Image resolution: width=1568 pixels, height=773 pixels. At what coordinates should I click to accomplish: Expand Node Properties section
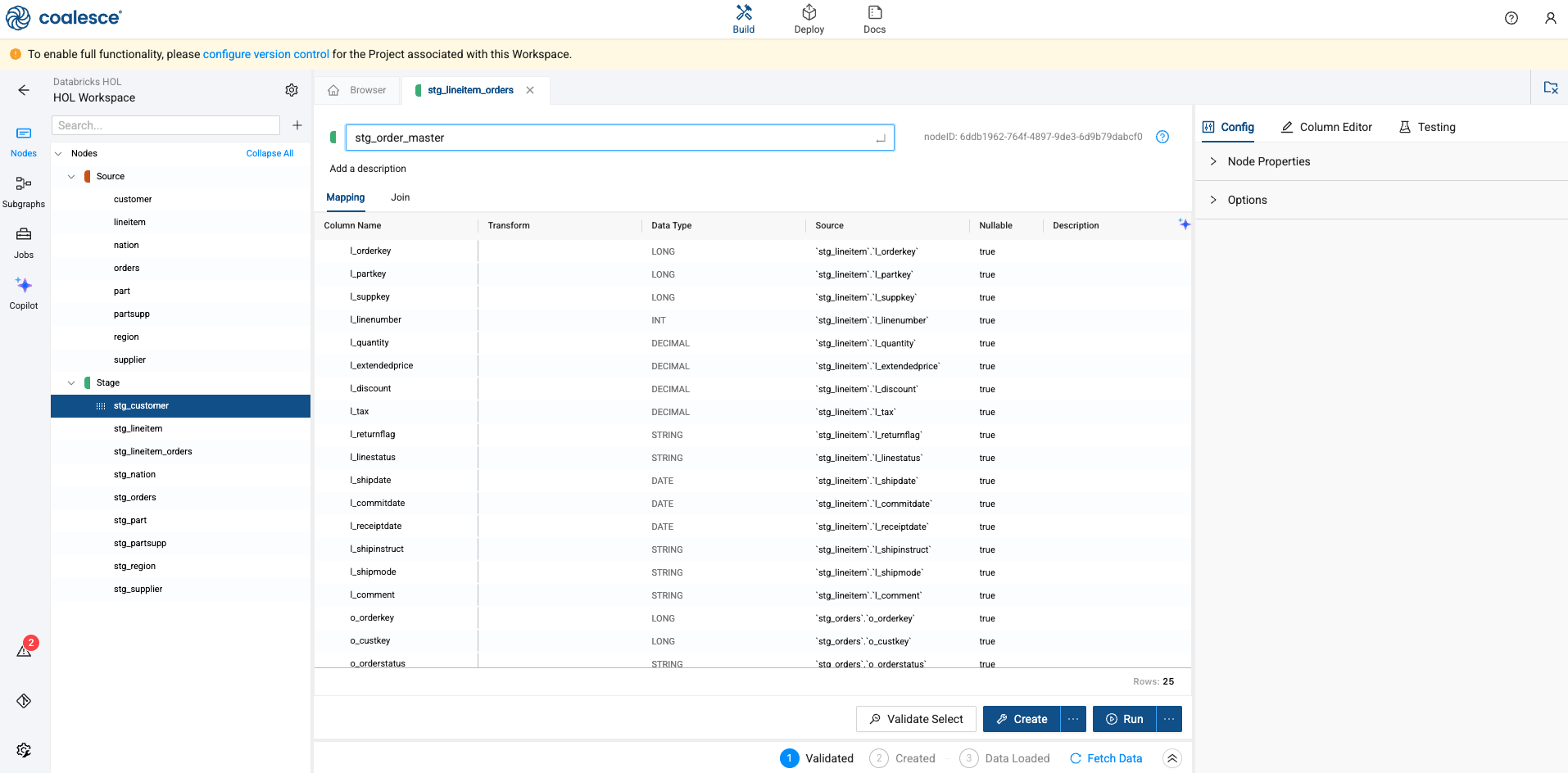(x=1381, y=161)
